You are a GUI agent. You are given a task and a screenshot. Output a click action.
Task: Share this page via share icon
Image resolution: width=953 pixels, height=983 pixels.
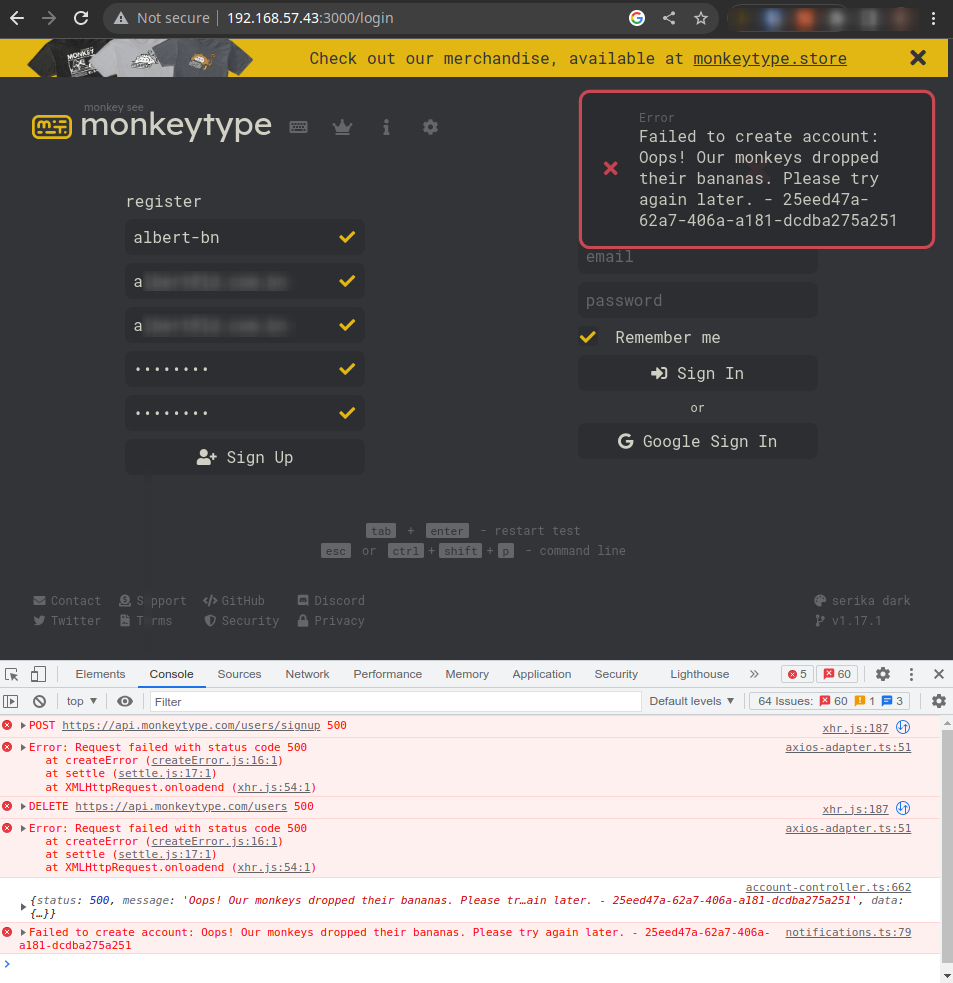point(669,18)
